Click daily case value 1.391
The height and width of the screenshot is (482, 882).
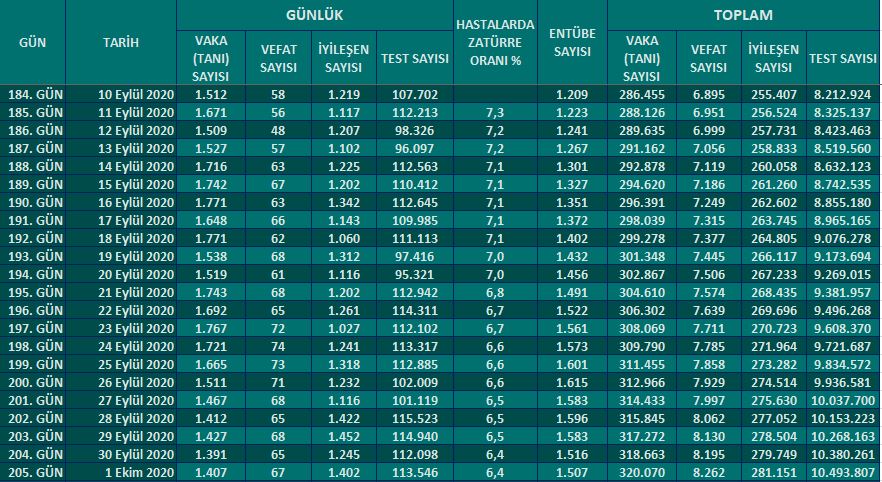click(211, 454)
